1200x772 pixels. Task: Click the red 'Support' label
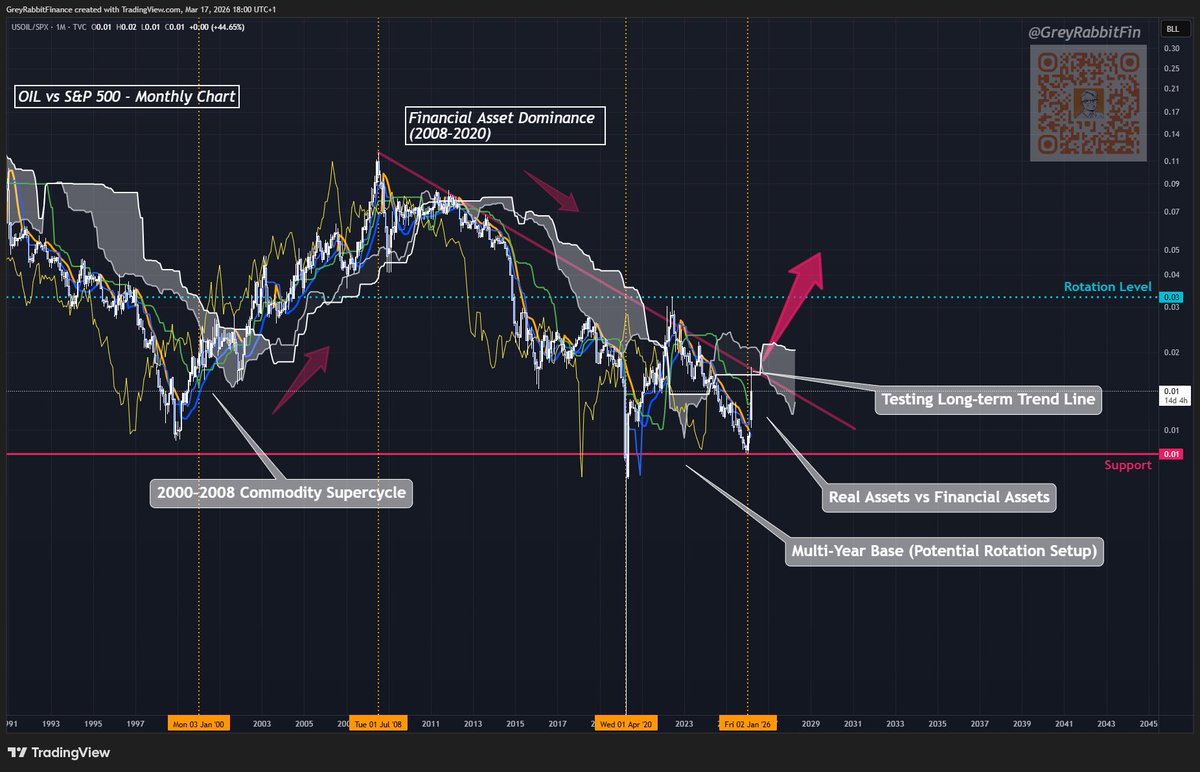1128,465
